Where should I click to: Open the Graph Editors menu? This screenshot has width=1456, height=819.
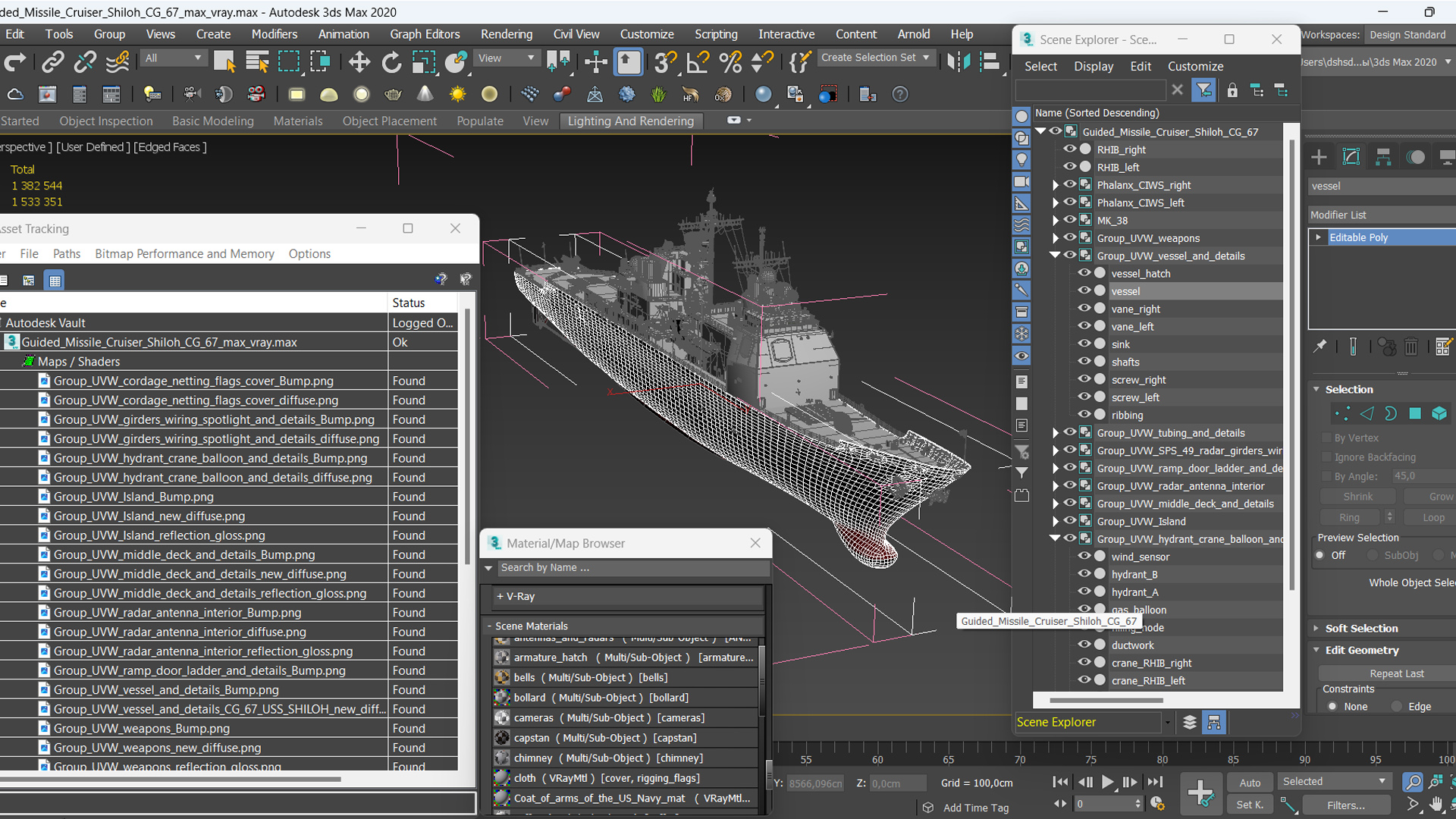point(425,34)
